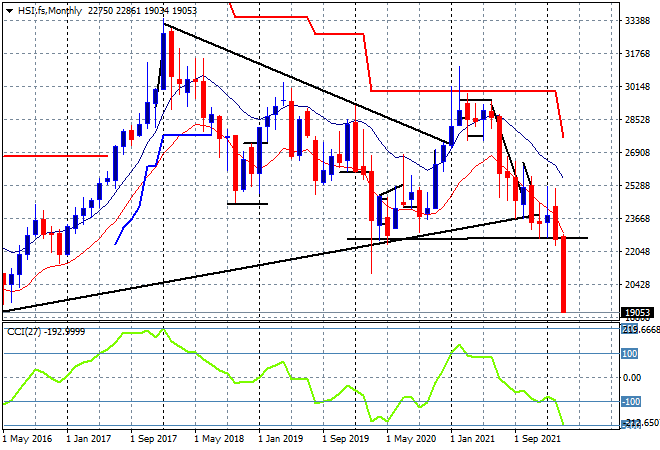The image size is (660, 450).
Task: Click the 22048 price axis label
Action: click(x=638, y=252)
